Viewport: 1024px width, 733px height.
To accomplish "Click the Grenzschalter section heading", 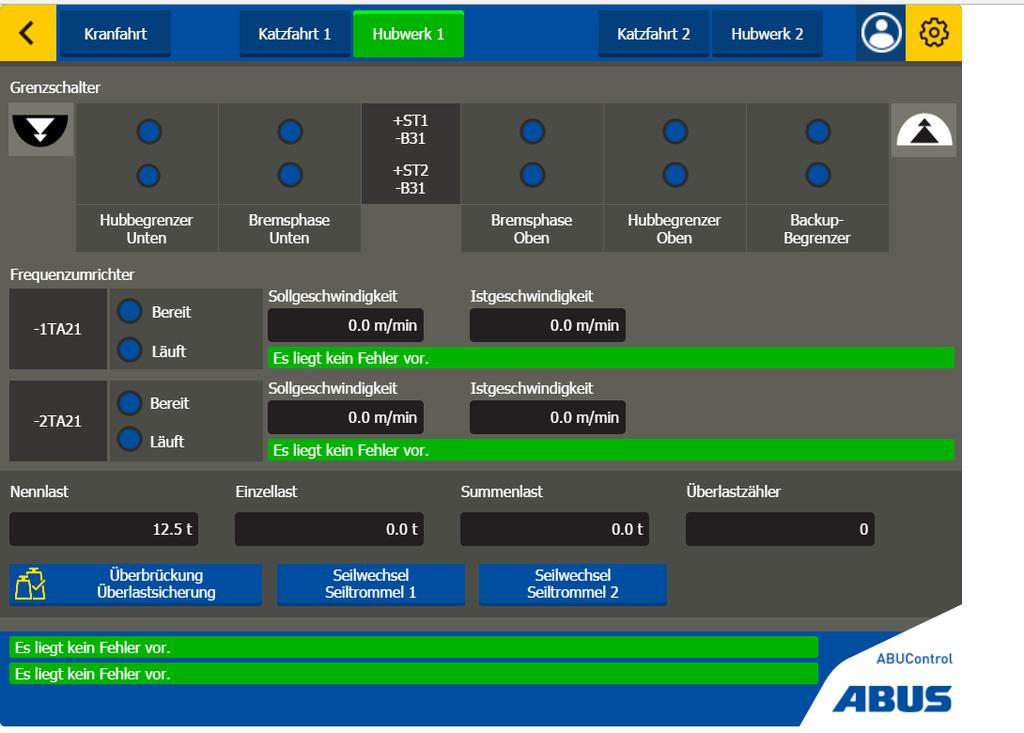I will 55,88.
